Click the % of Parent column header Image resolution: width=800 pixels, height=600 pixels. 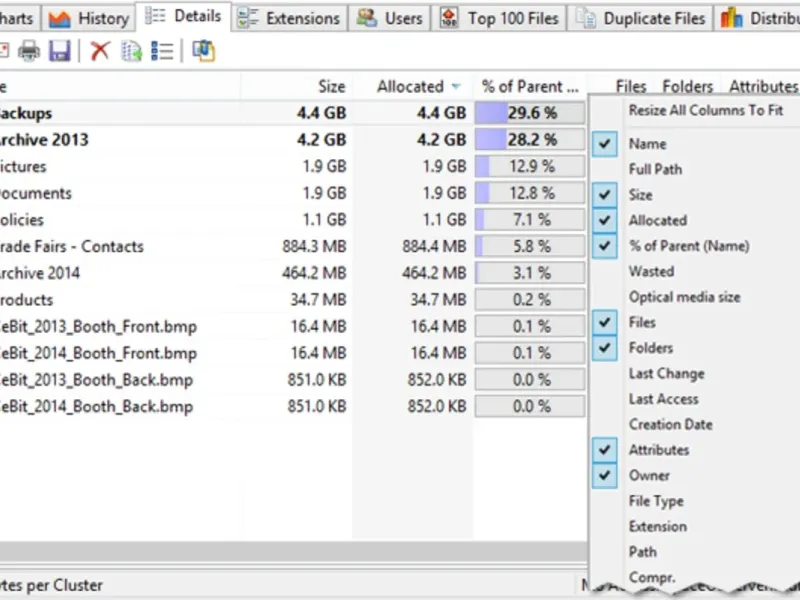(530, 86)
